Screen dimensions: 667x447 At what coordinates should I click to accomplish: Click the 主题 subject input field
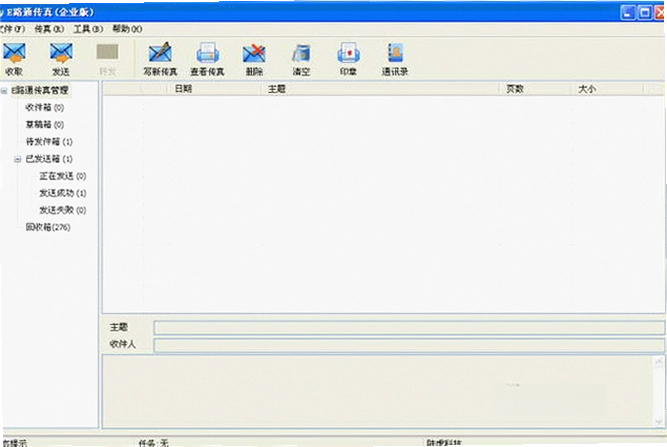click(x=409, y=327)
